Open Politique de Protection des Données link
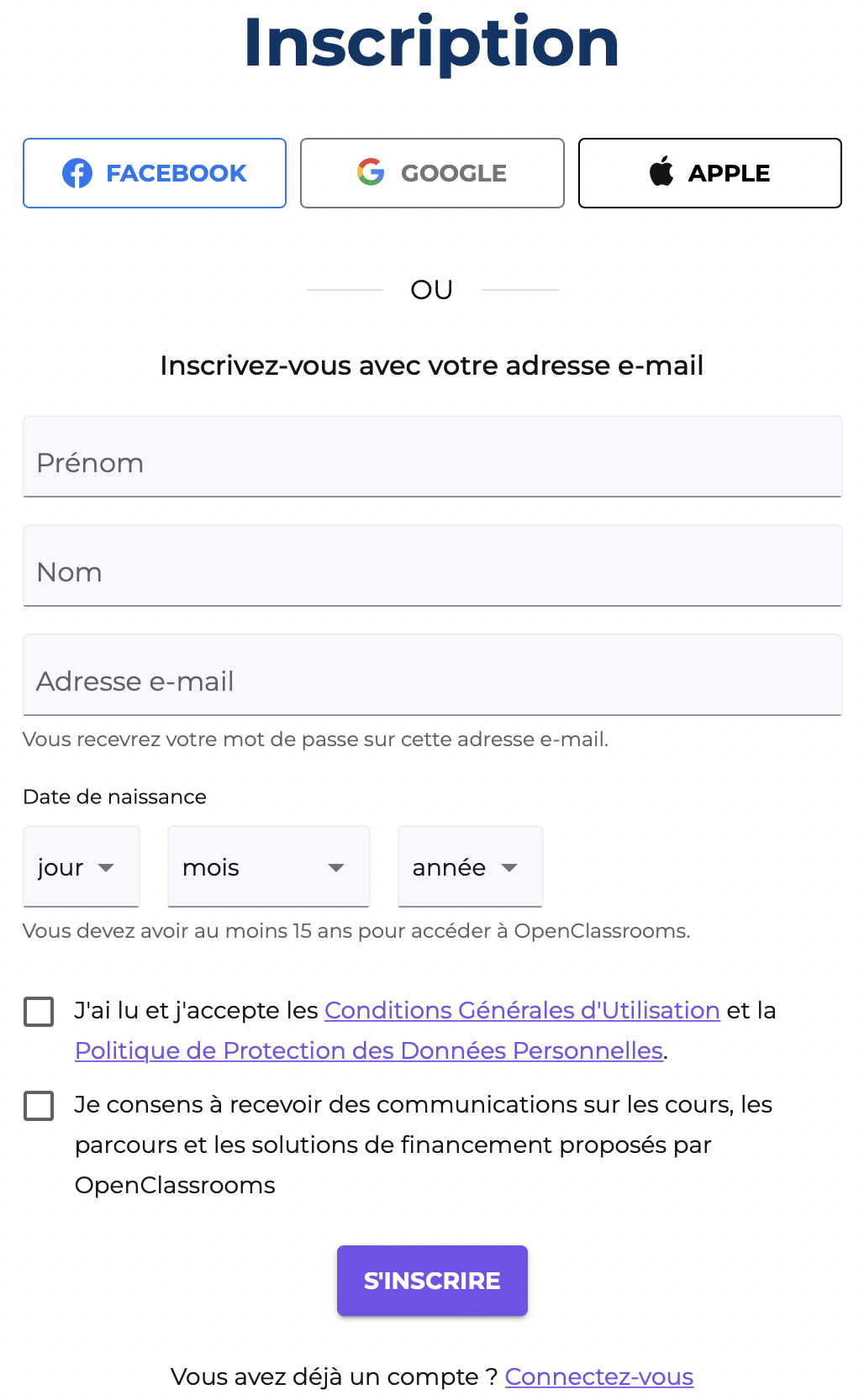The width and height of the screenshot is (864, 1400). 369,1050
